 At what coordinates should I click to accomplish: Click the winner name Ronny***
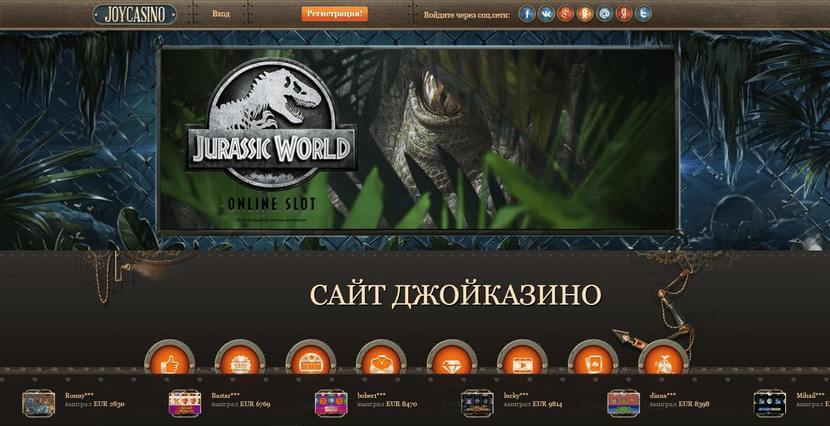(x=79, y=395)
